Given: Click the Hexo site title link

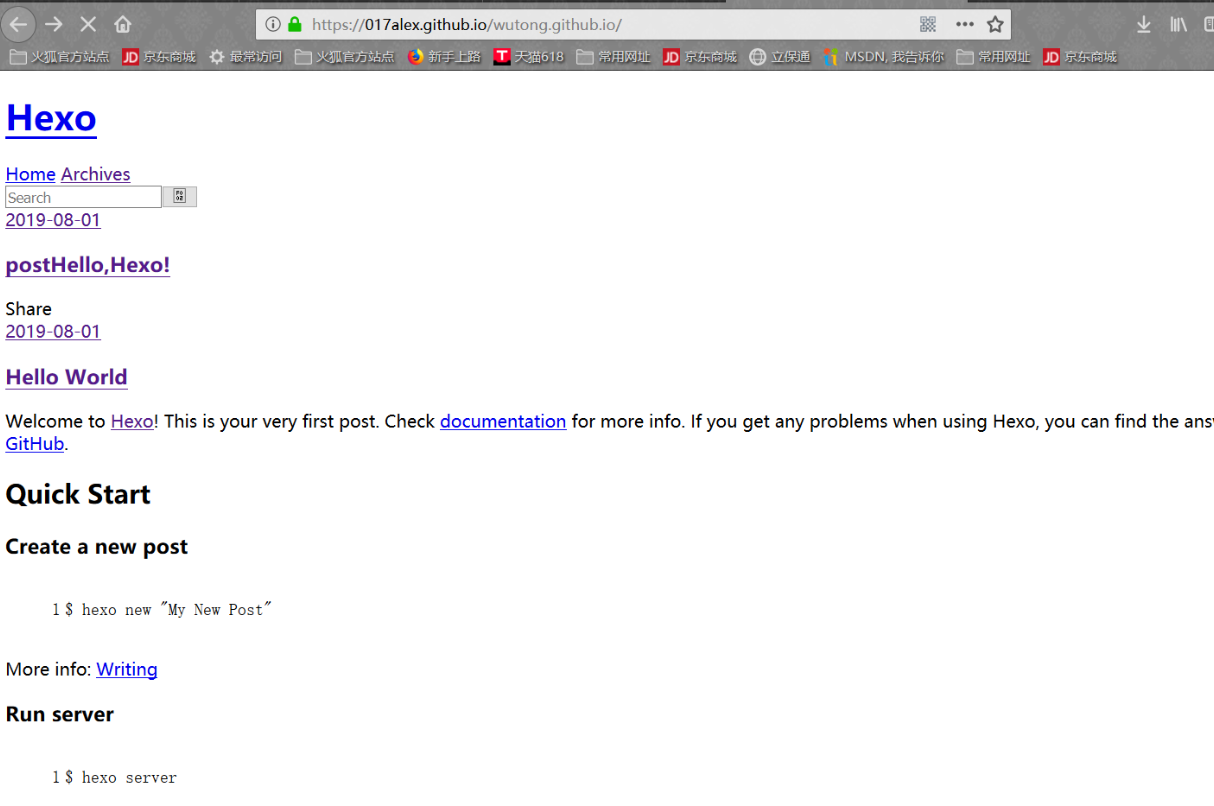Looking at the screenshot, I should coord(51,118).
